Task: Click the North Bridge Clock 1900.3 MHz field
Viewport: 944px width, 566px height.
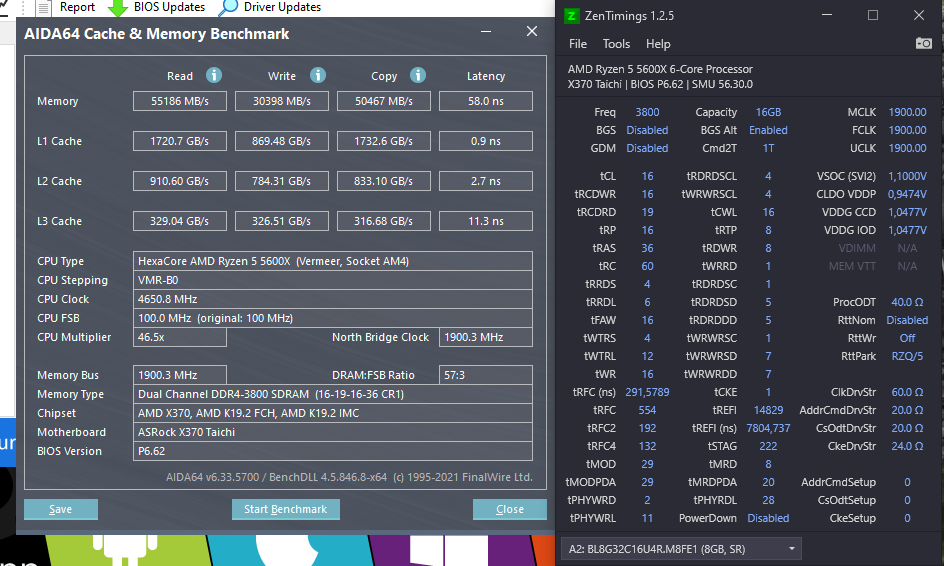Action: [486, 337]
